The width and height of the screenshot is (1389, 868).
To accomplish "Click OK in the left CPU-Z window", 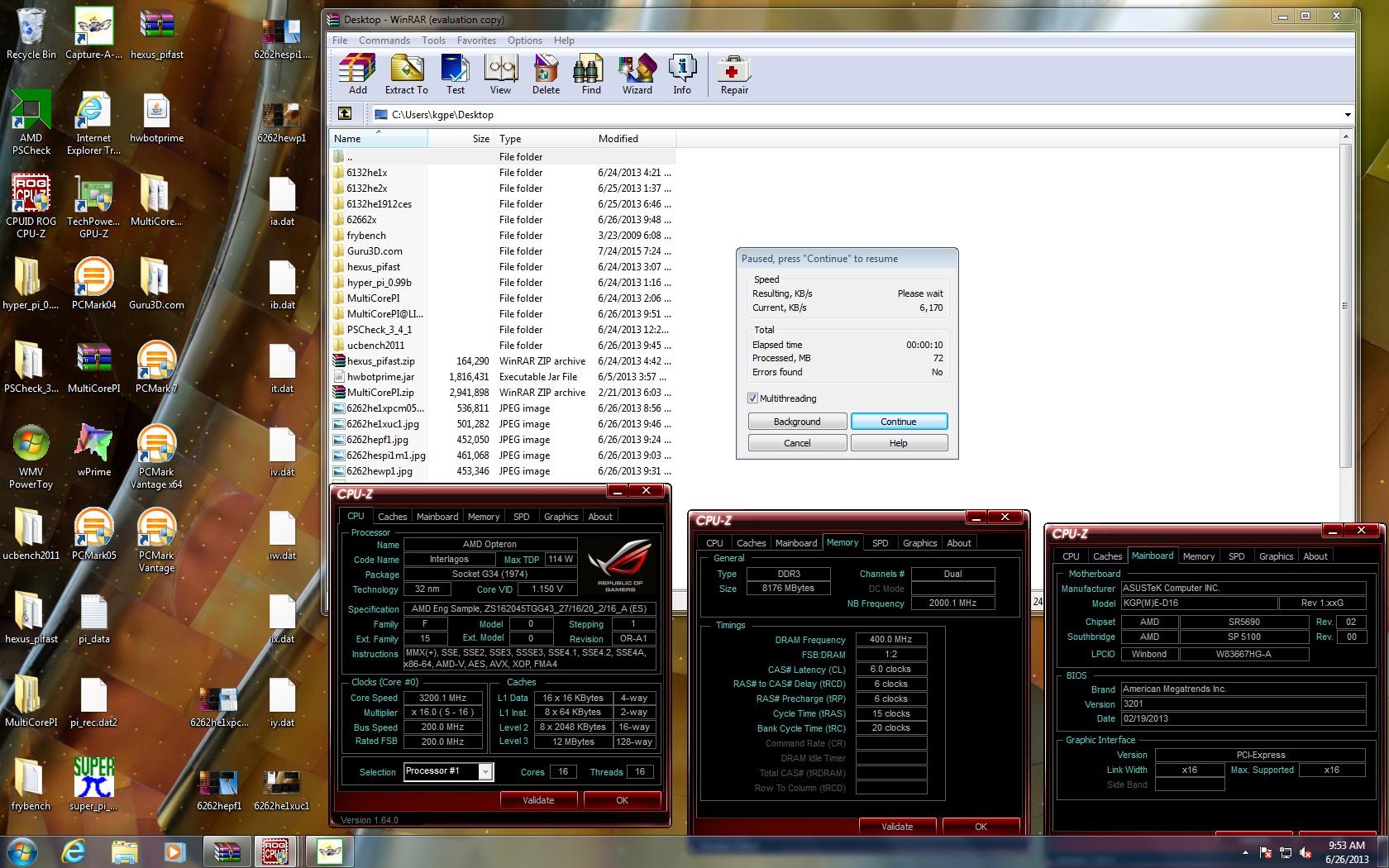I will 622,800.
